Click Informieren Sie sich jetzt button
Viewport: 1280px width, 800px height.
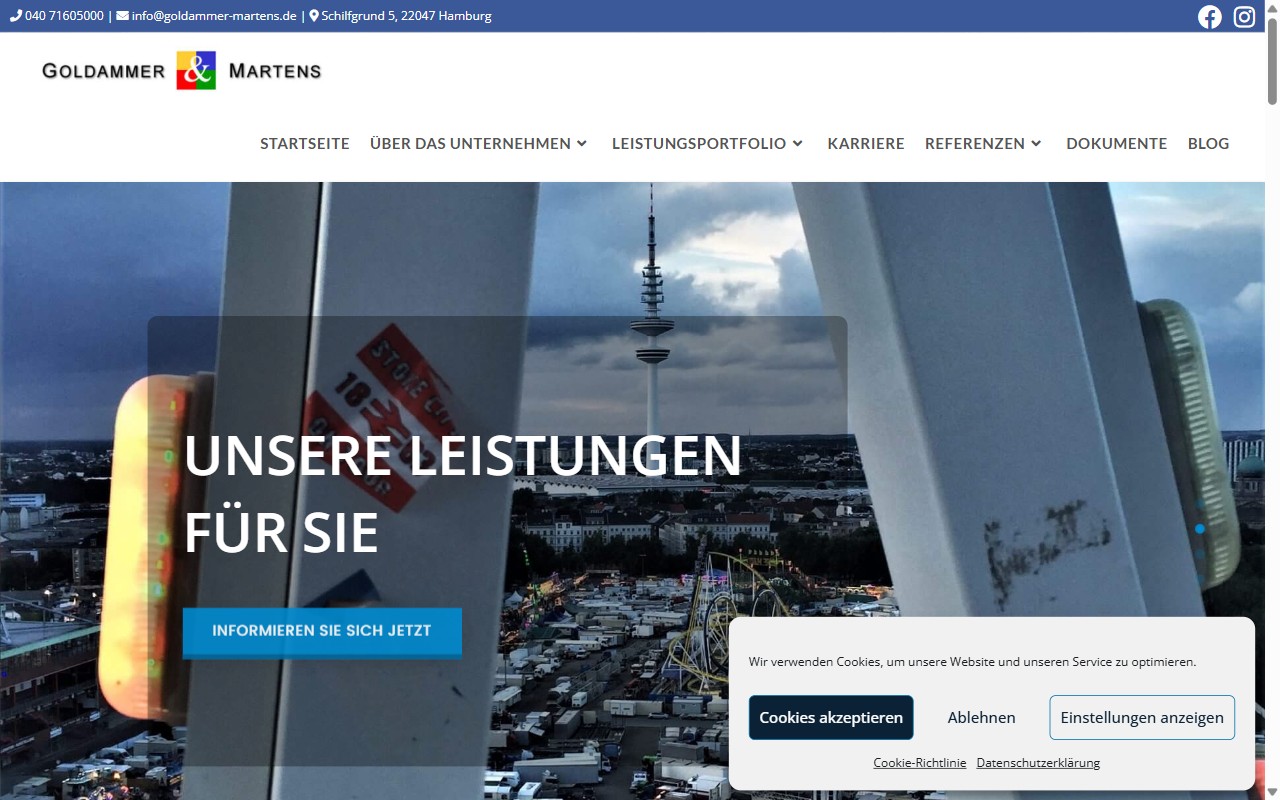click(322, 632)
